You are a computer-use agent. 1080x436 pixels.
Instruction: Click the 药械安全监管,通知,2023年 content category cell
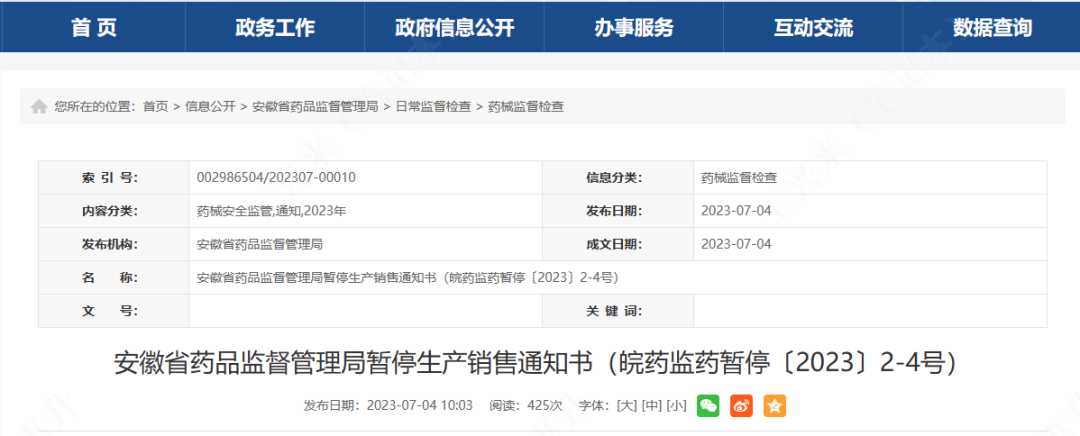pyautogui.click(x=366, y=211)
